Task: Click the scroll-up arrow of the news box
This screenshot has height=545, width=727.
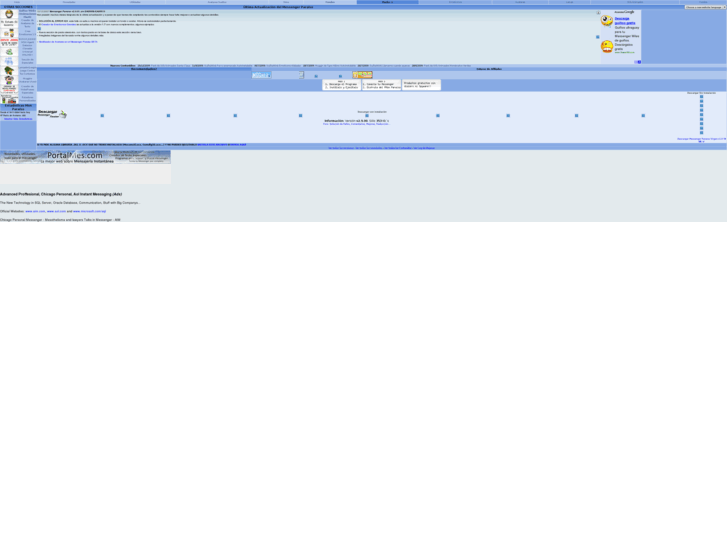Action: [598, 13]
